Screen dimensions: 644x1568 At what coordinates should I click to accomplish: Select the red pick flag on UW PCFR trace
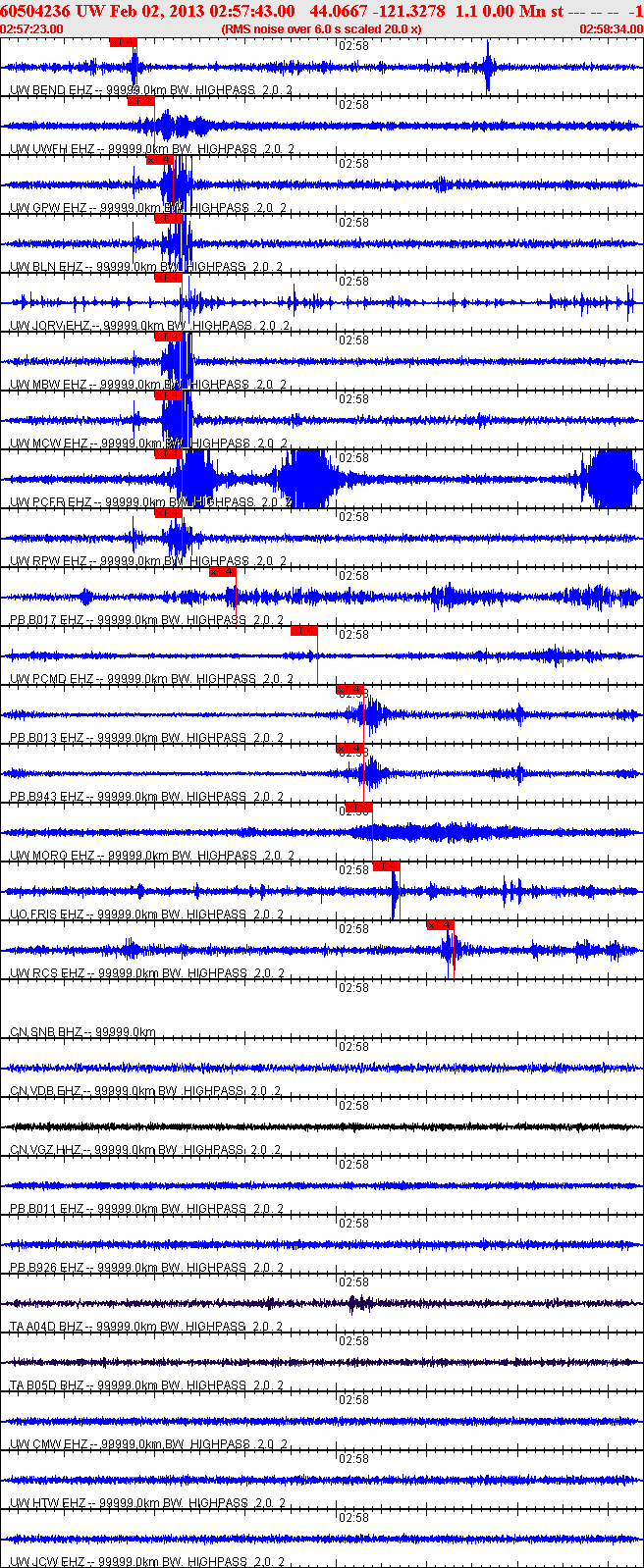tap(169, 454)
